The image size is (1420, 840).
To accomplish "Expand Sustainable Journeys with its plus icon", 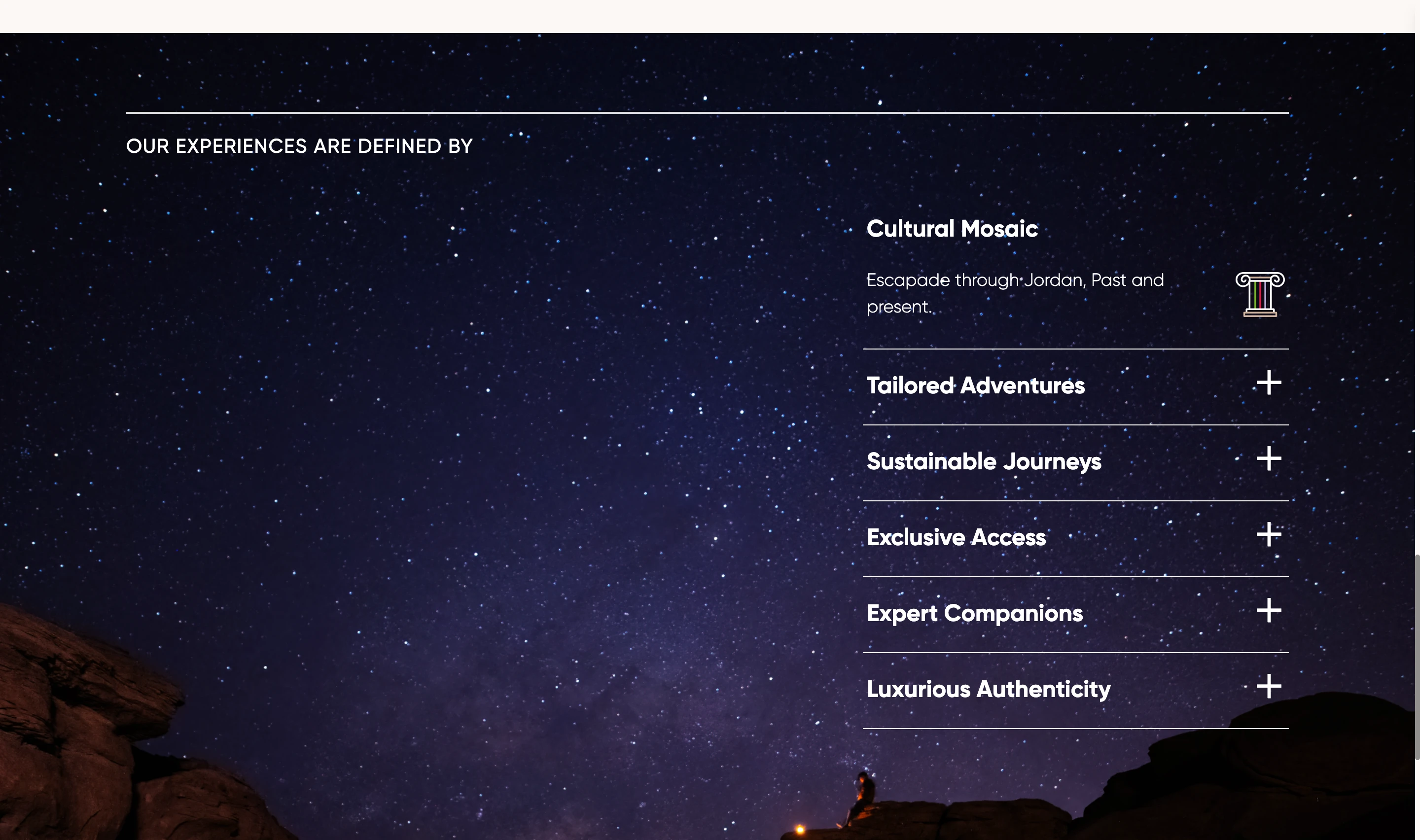I will pyautogui.click(x=1269, y=458).
